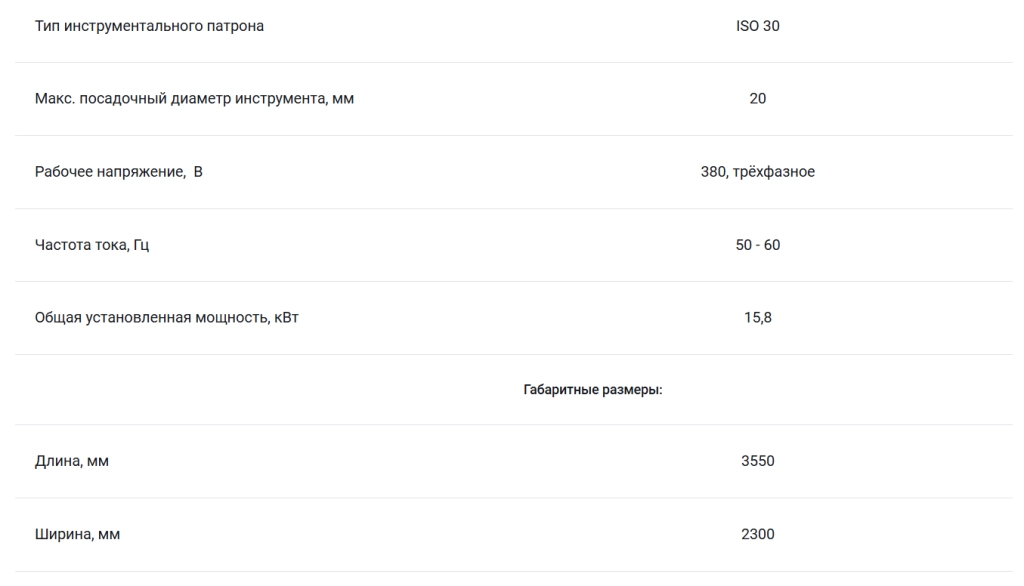1024x586 pixels.
Task: Click the 'Ширина, мм' row label
Action: coord(77,534)
